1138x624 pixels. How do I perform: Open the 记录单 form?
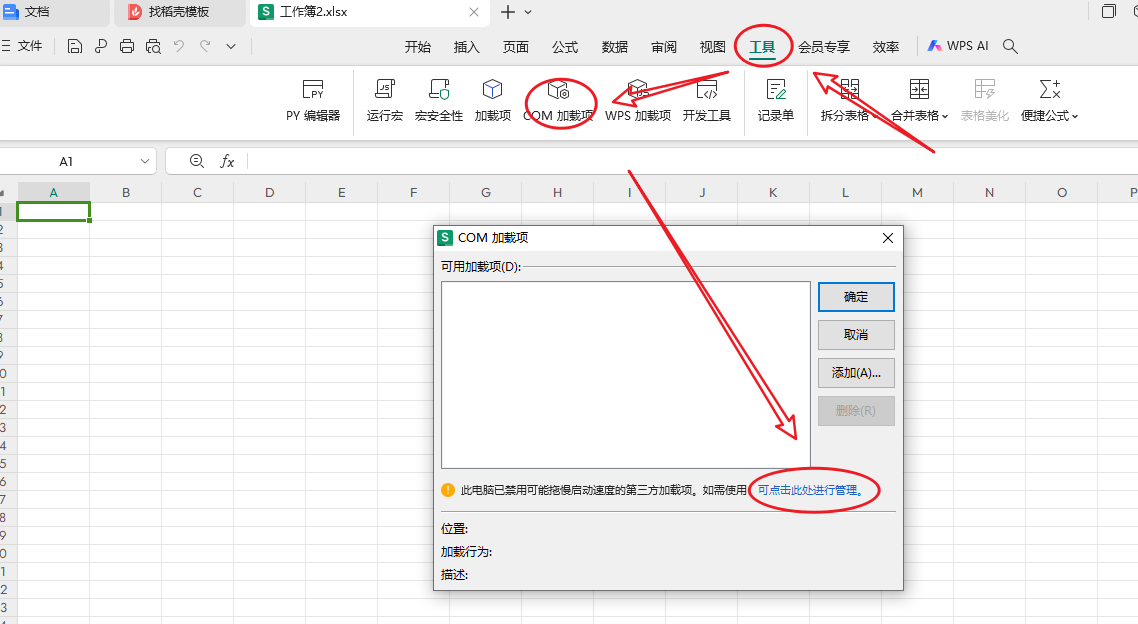coord(775,101)
